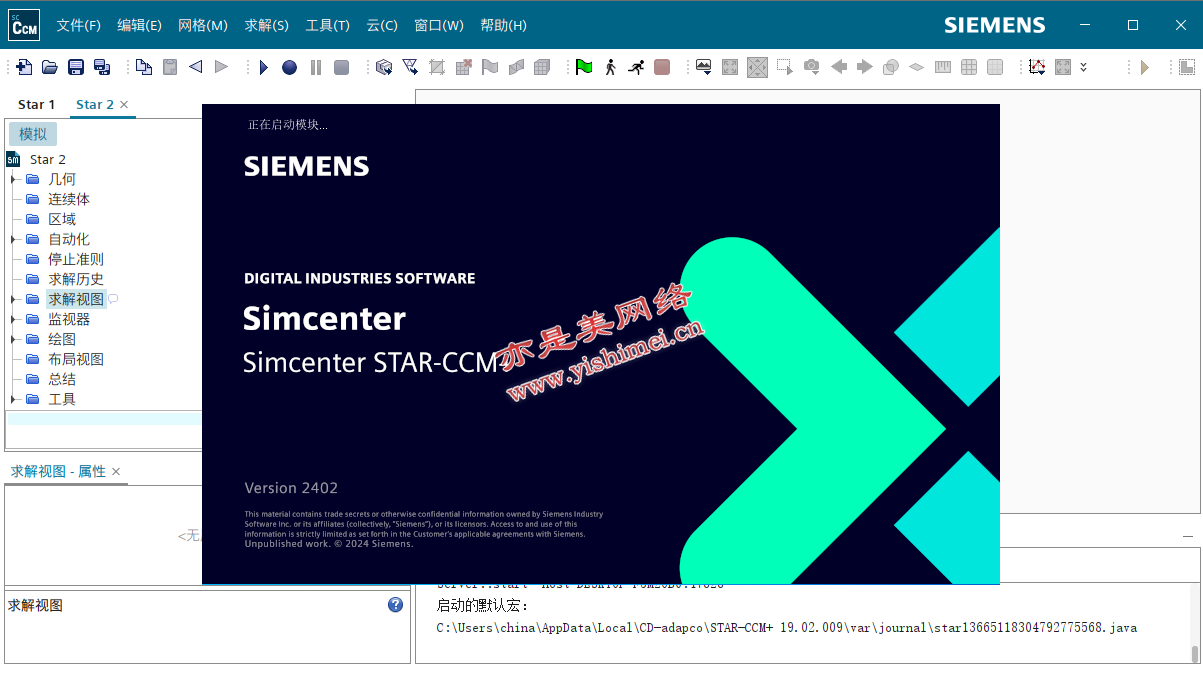The image size is (1203, 689).
Task: Click the red square Stop solver icon
Action: (x=662, y=67)
